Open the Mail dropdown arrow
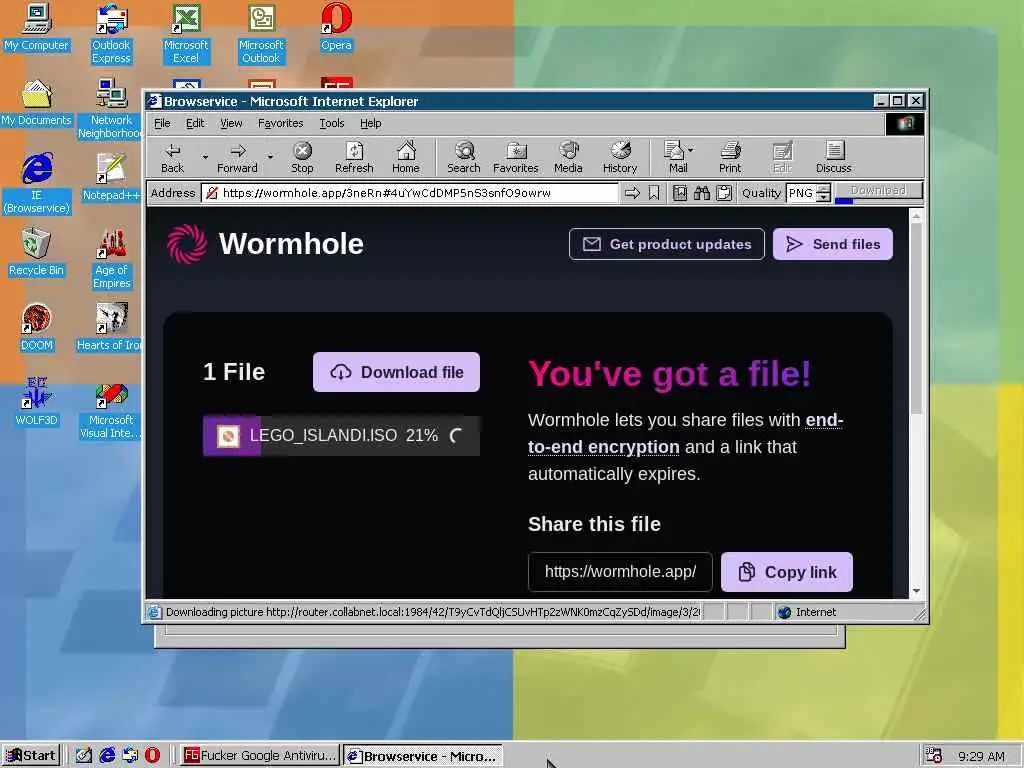Screen dimensions: 1024x768 pyautogui.click(x=691, y=150)
